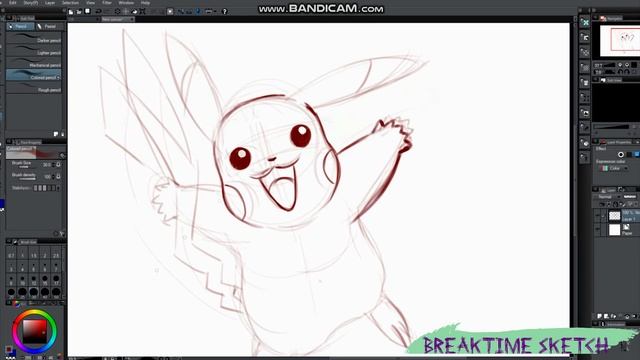Open the Layer Property palette tab
The image size is (640, 360).
616,142
